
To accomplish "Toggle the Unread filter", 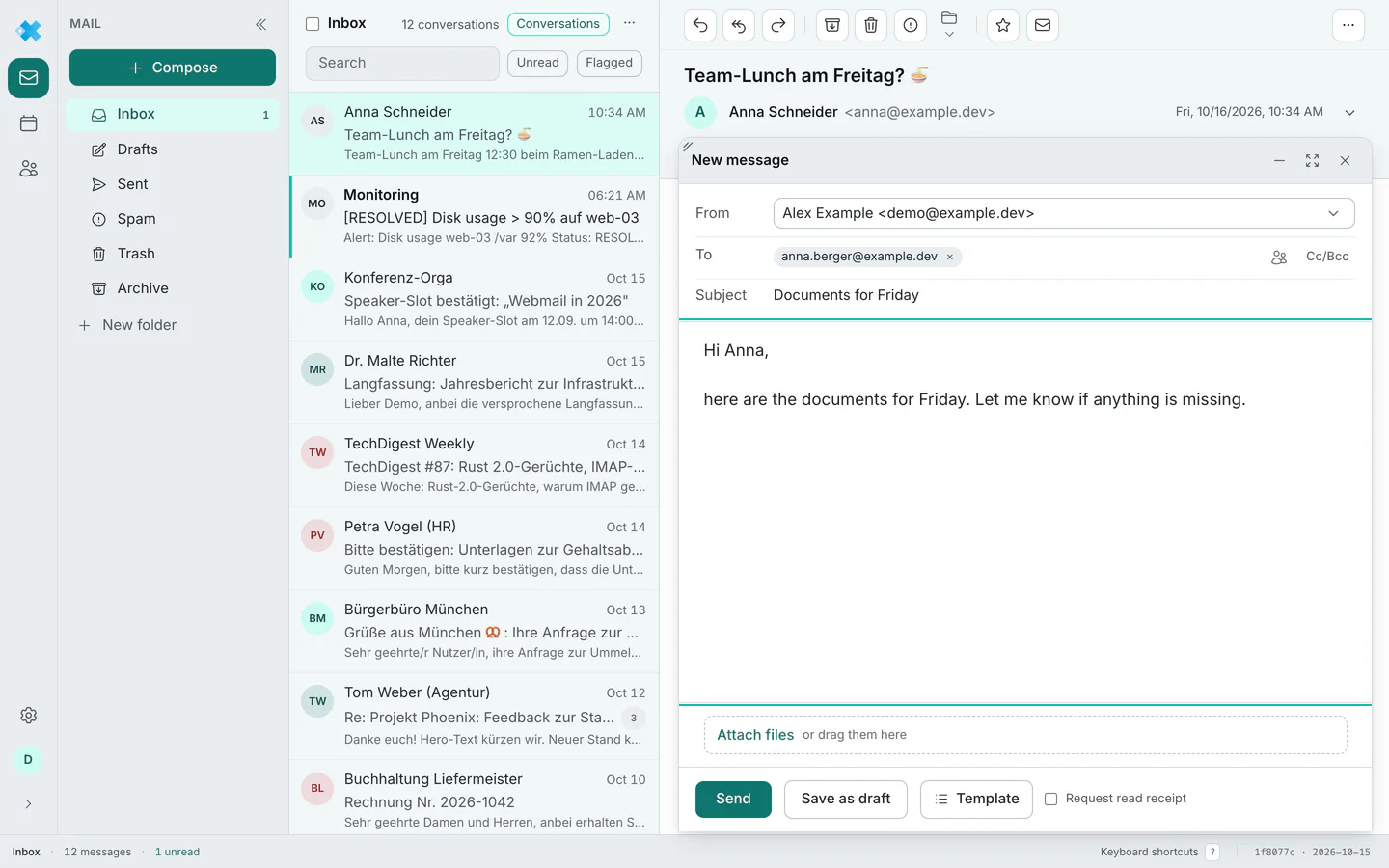I will pyautogui.click(x=537, y=63).
